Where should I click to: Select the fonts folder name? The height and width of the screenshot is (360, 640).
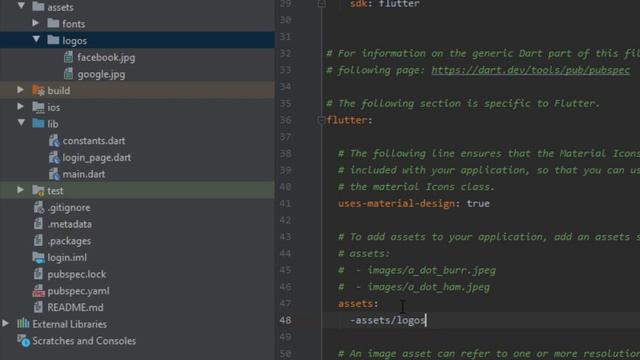click(x=74, y=24)
